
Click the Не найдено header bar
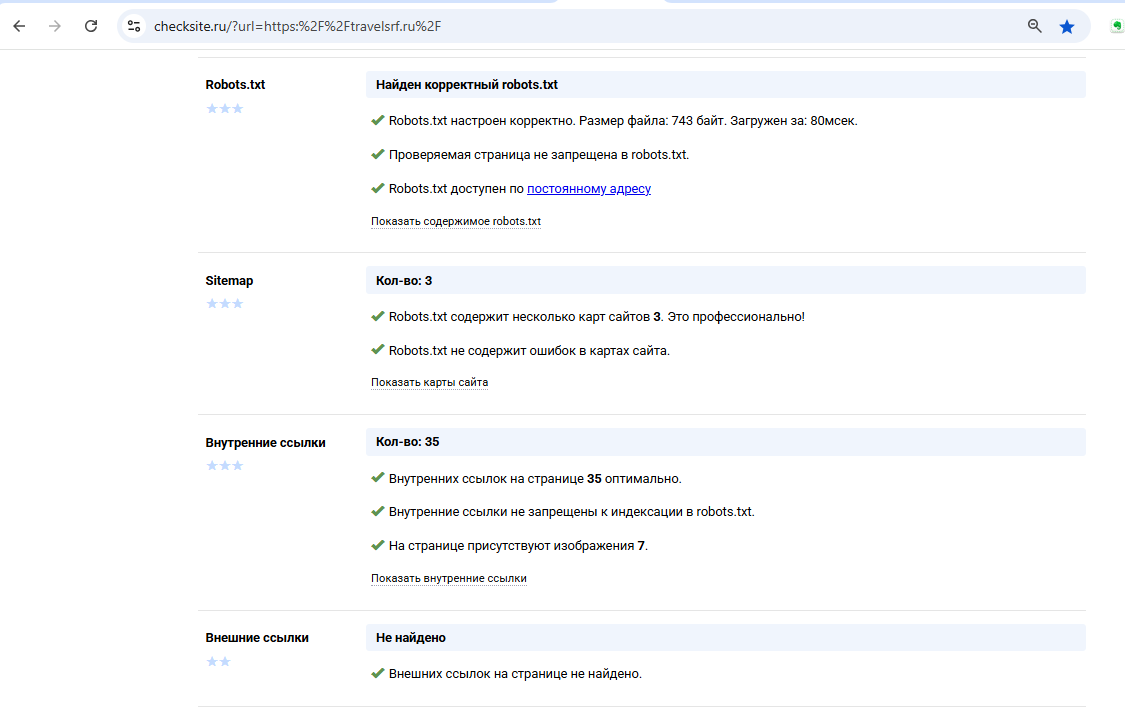(725, 637)
